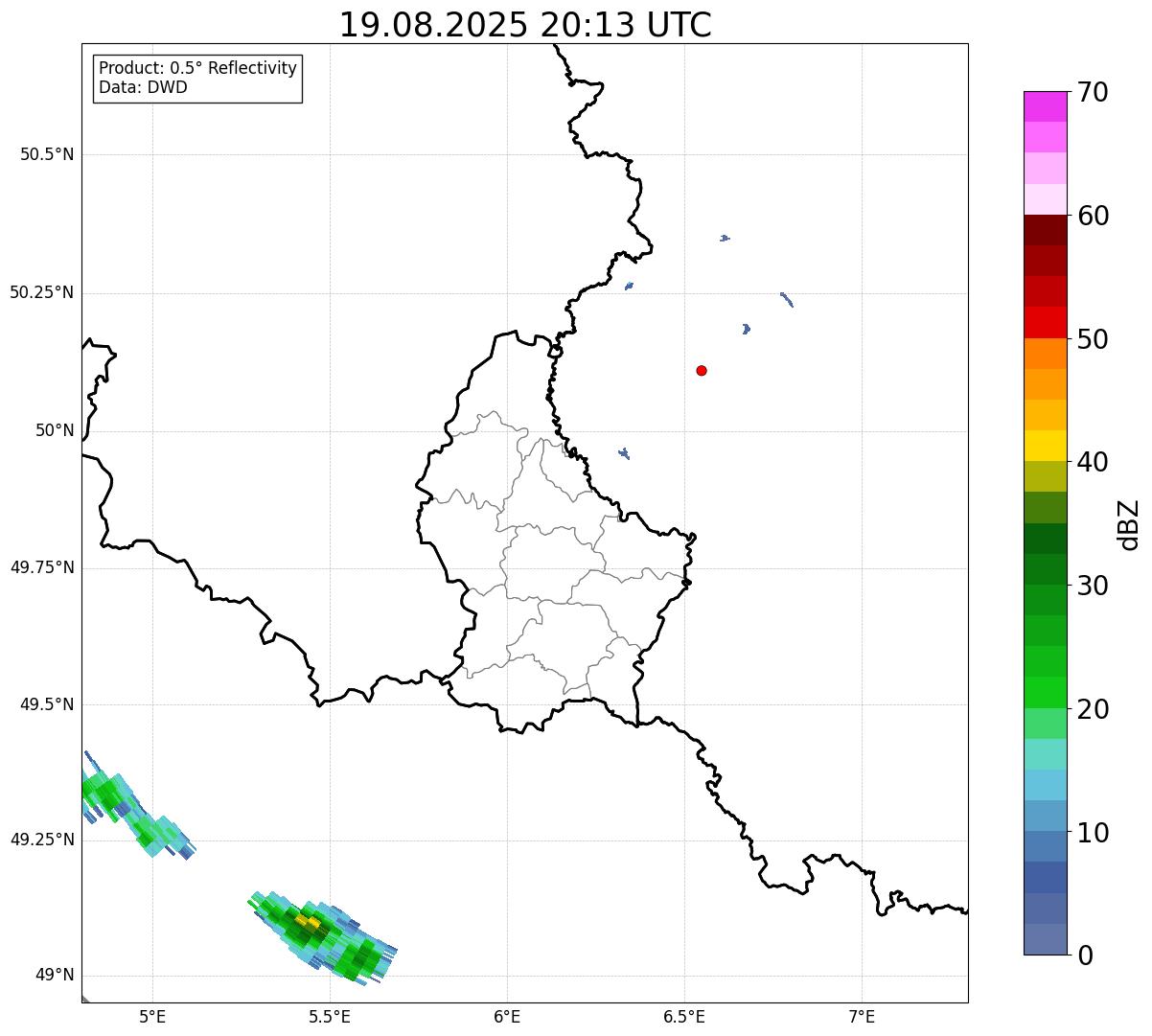Click the red station marker dot
This screenshot has height=1036, width=1152.
tap(702, 370)
